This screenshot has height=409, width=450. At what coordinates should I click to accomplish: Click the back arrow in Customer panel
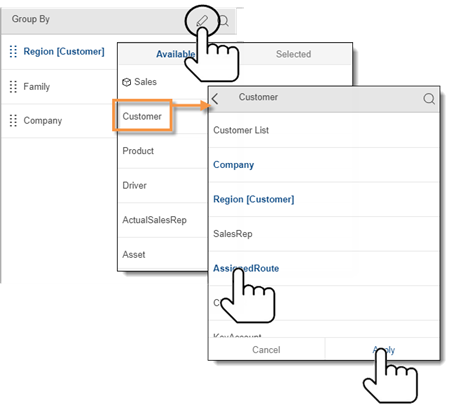pyautogui.click(x=215, y=99)
